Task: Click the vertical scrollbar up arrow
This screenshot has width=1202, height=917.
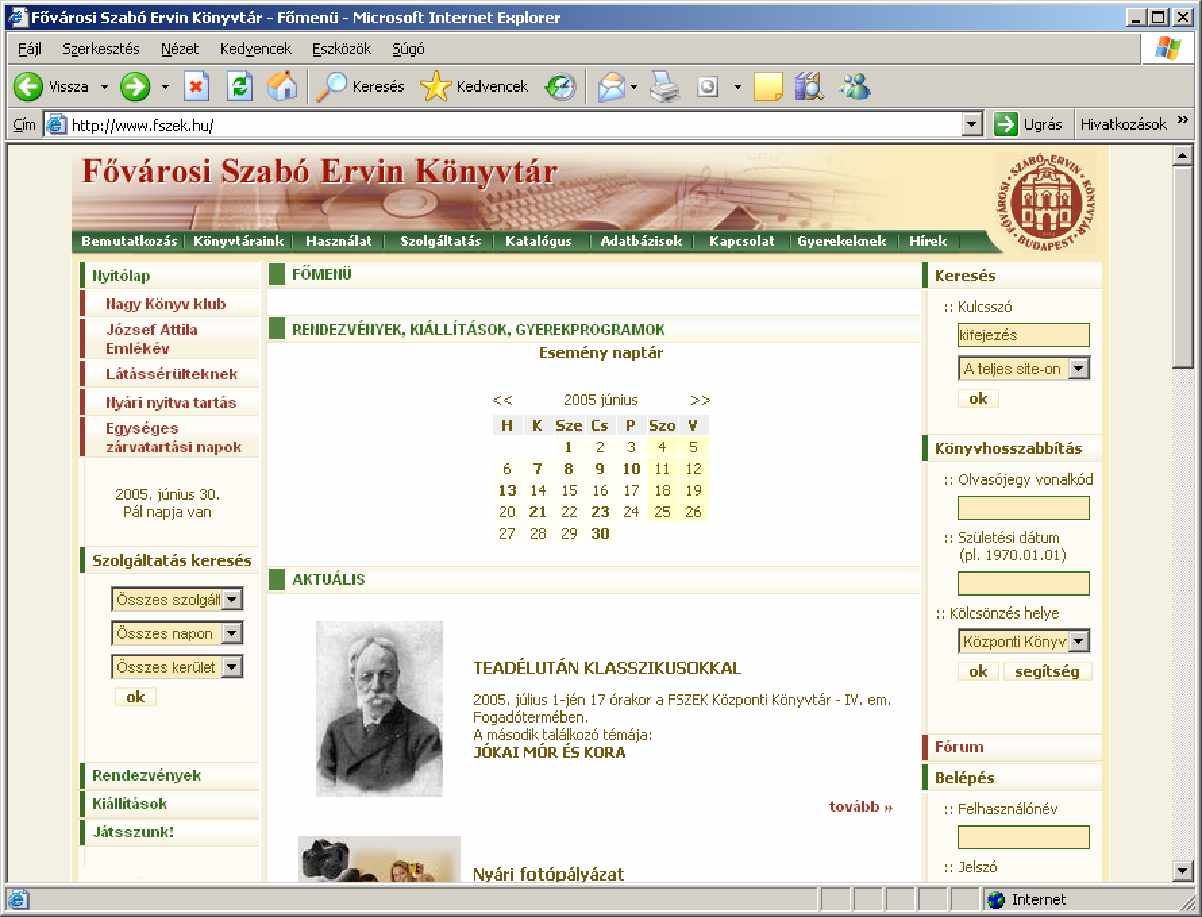Action: (1182, 155)
